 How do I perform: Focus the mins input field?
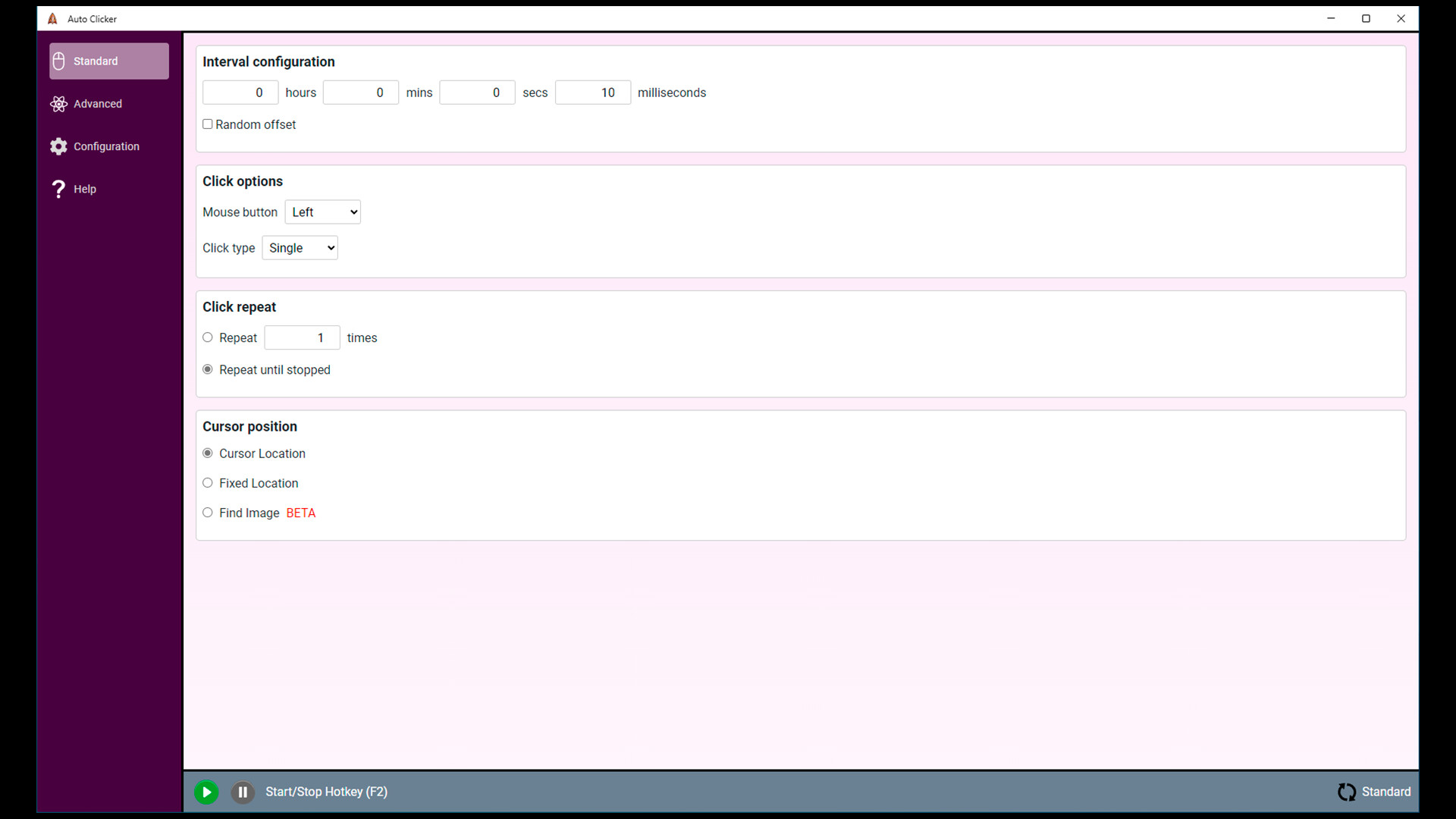tap(361, 93)
